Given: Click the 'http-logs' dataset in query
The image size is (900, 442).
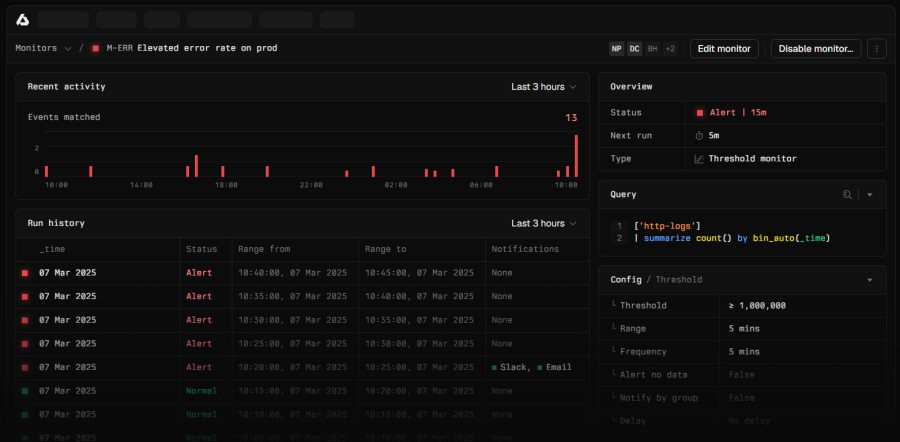Looking at the screenshot, I should [x=669, y=226].
